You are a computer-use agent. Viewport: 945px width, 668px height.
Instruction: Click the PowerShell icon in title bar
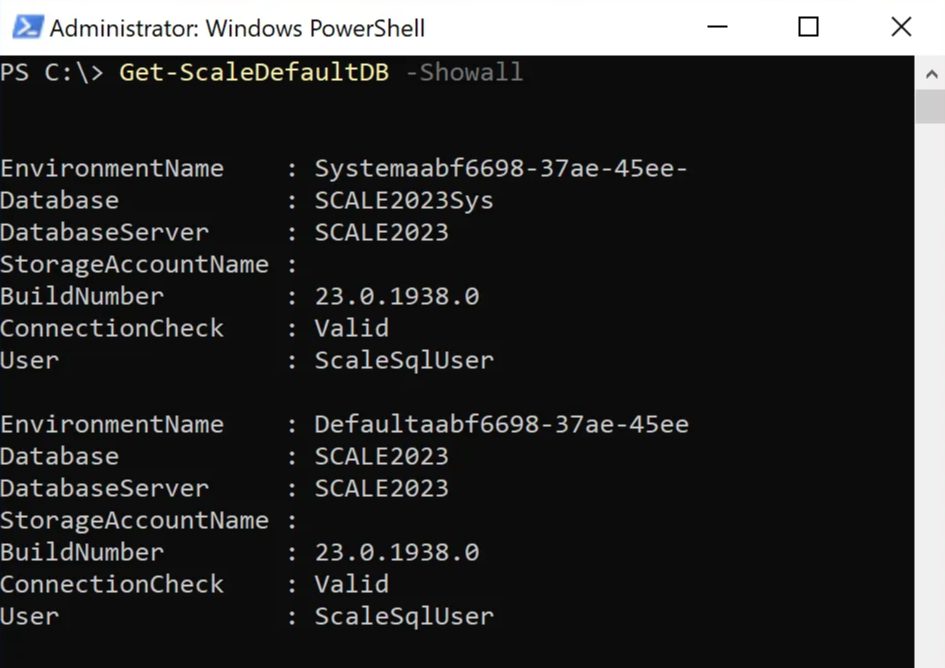[27, 28]
